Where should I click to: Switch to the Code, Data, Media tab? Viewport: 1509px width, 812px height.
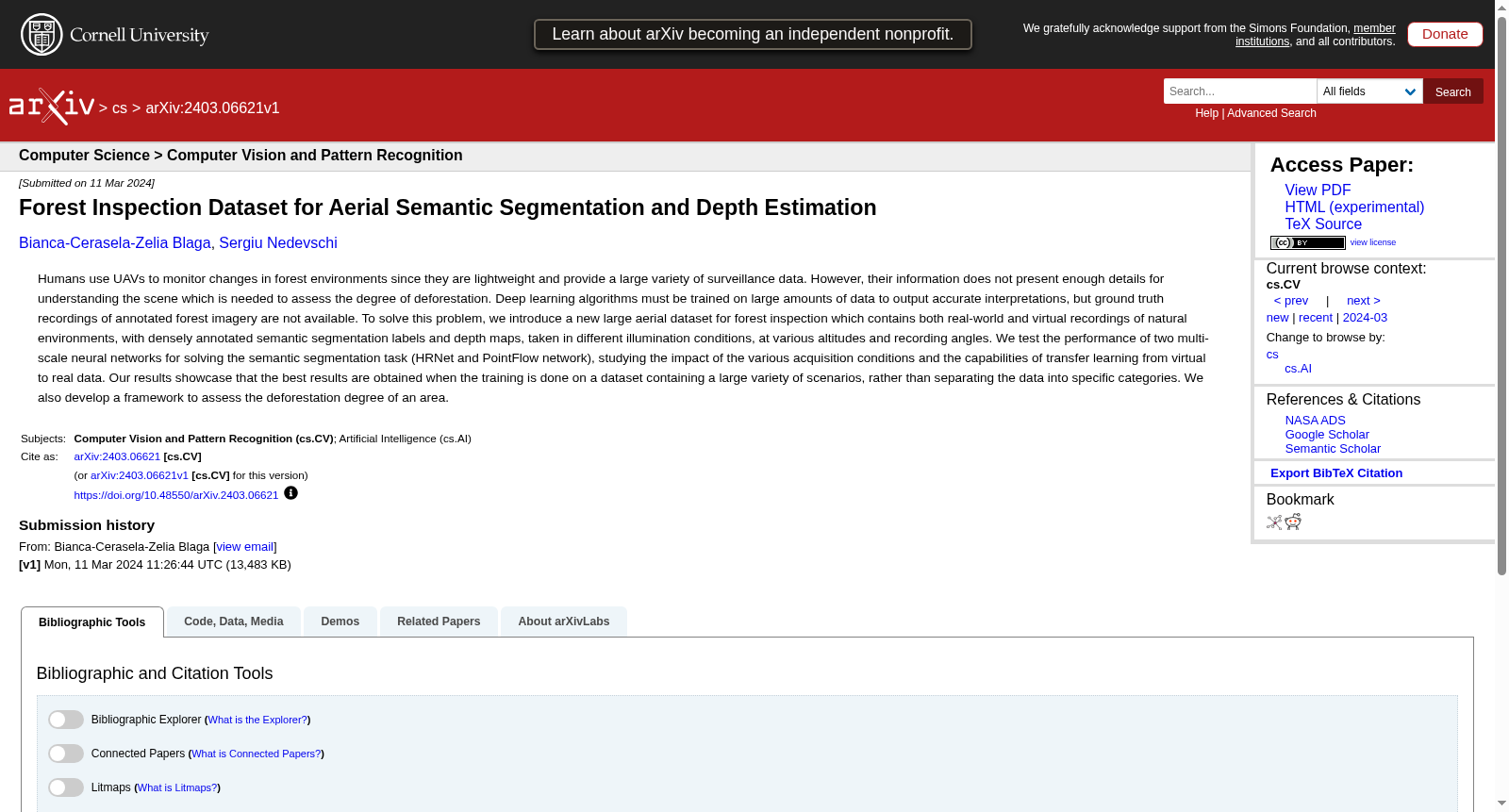coord(234,621)
